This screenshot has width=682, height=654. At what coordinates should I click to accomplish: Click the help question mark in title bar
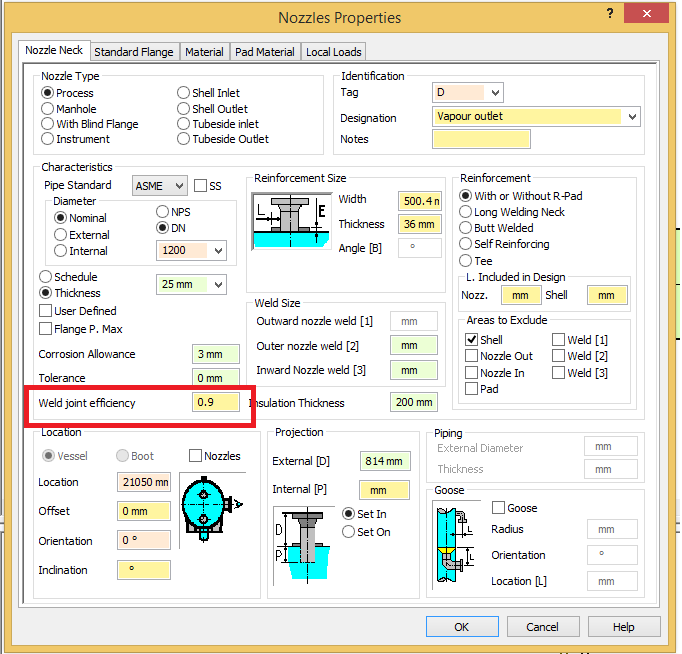click(x=610, y=16)
